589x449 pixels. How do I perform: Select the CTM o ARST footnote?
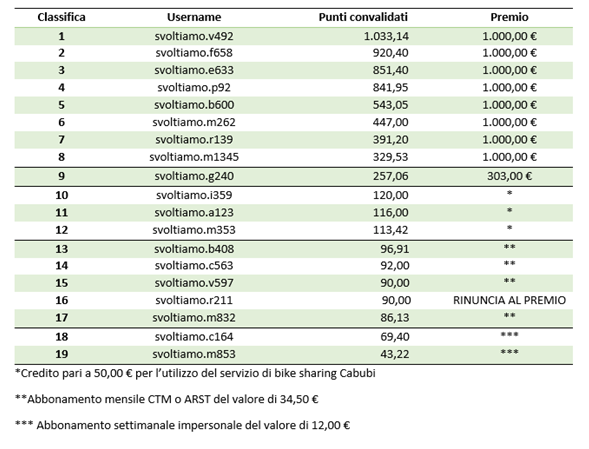[x=167, y=399]
